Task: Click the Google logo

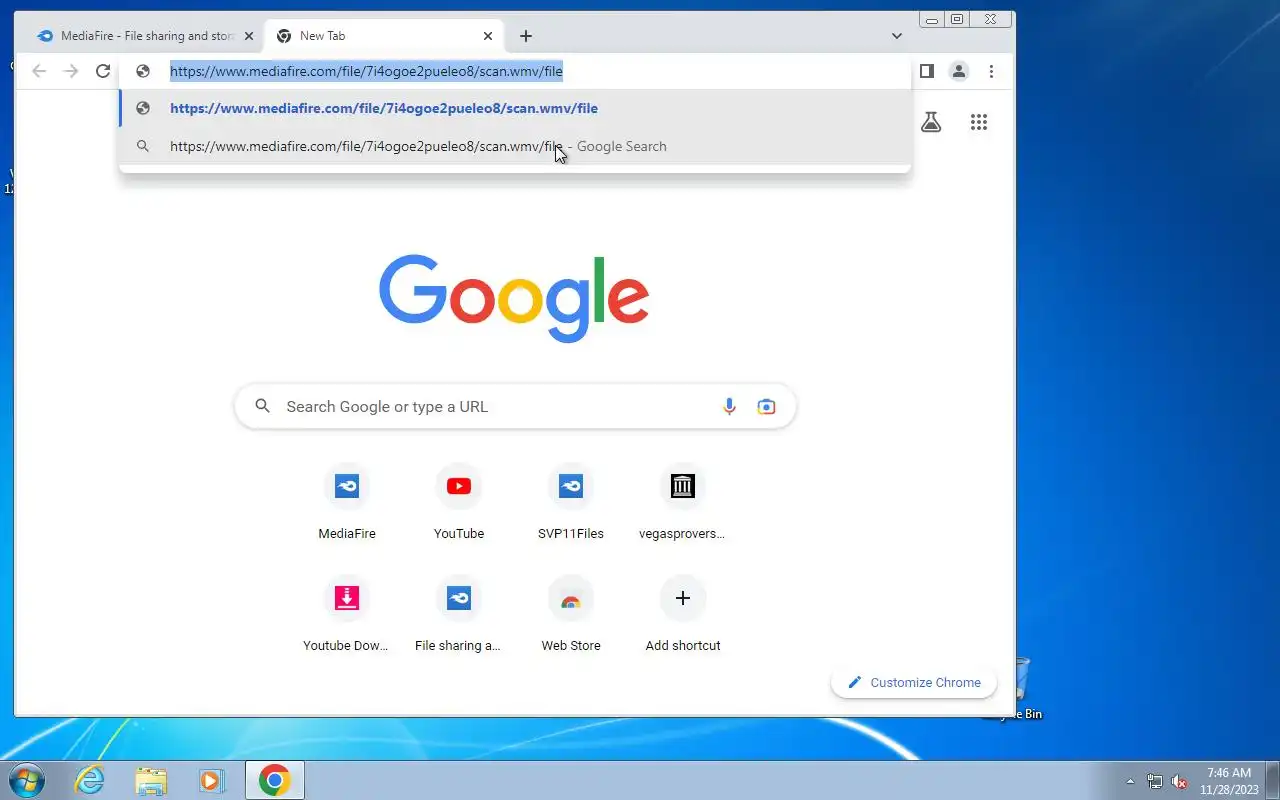Action: pyautogui.click(x=515, y=298)
